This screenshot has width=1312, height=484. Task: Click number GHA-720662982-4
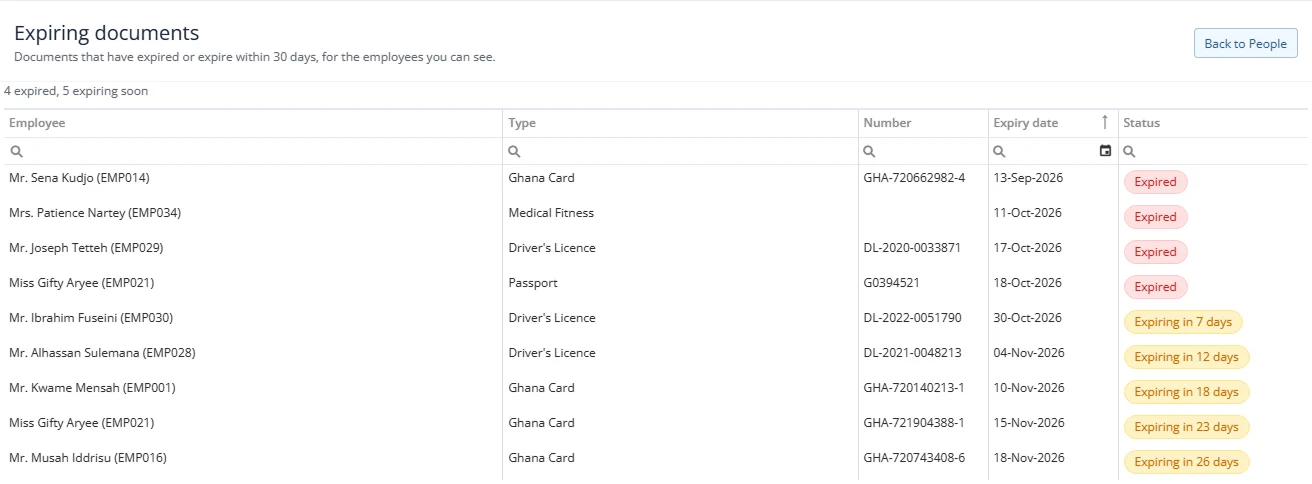(x=915, y=178)
